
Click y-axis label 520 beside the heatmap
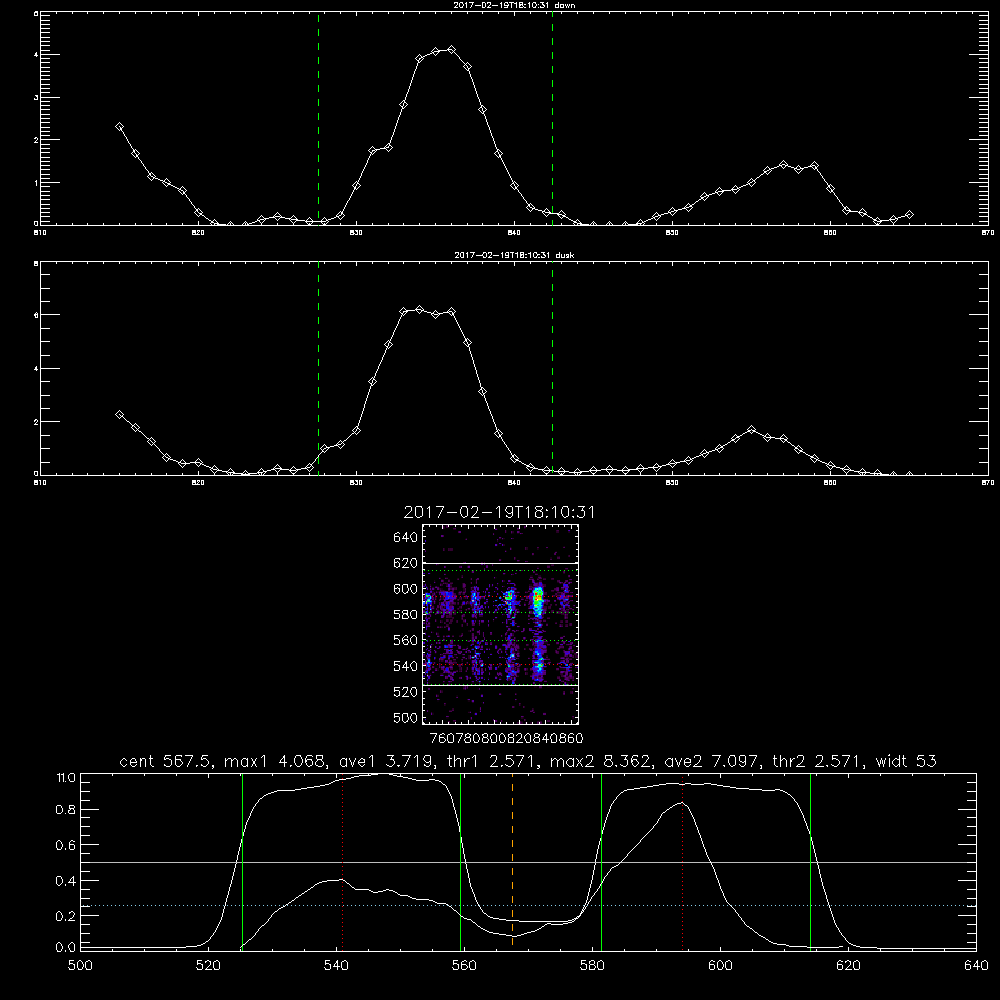[406, 692]
